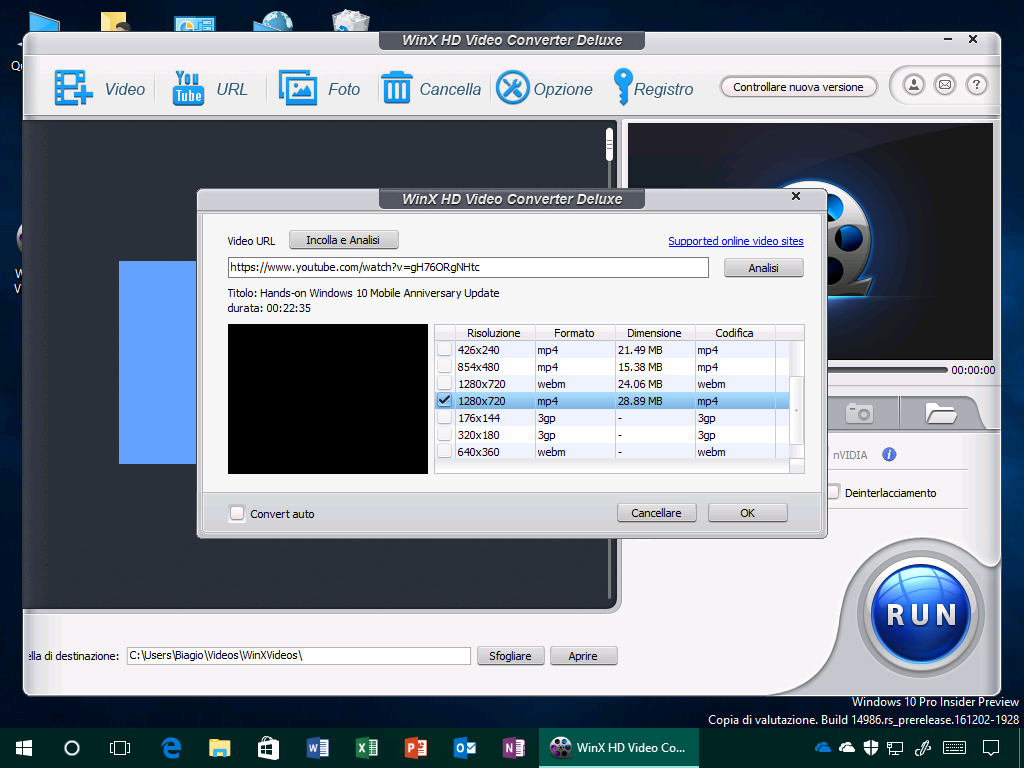
Task: Open Task View in the taskbar
Action: pos(120,748)
